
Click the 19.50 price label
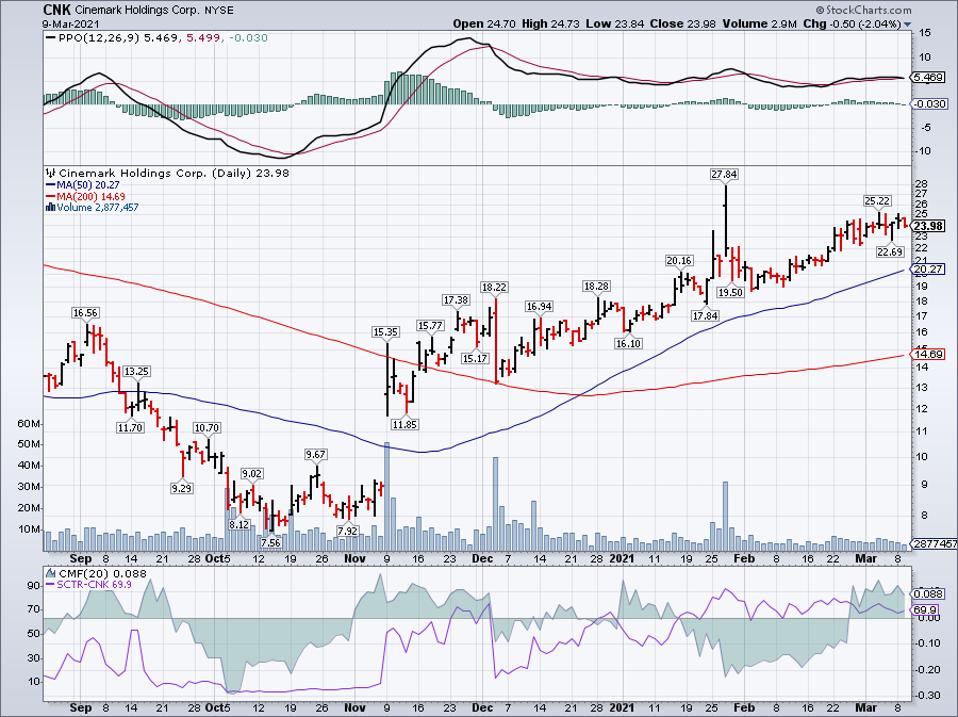(x=731, y=293)
